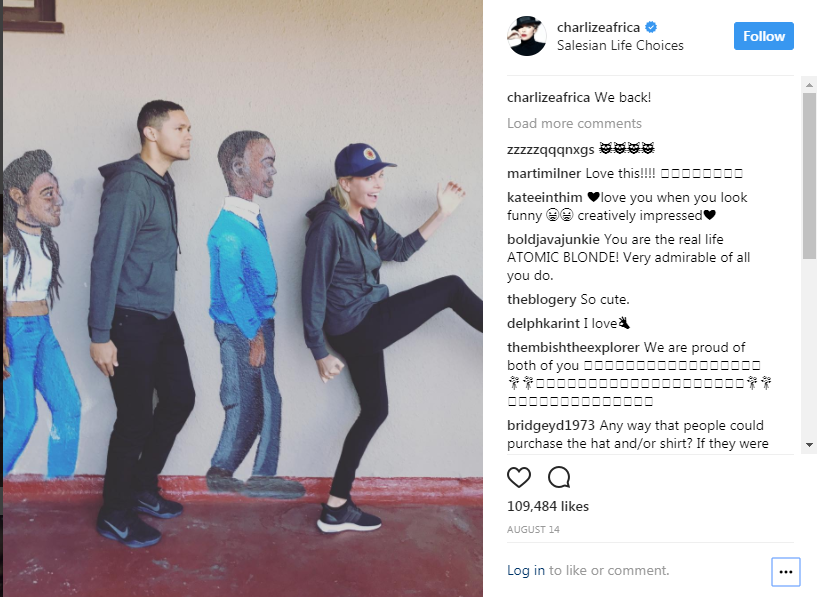This screenshot has height=597, width=817.
Task: Open the August 14 post date
Action: click(533, 530)
